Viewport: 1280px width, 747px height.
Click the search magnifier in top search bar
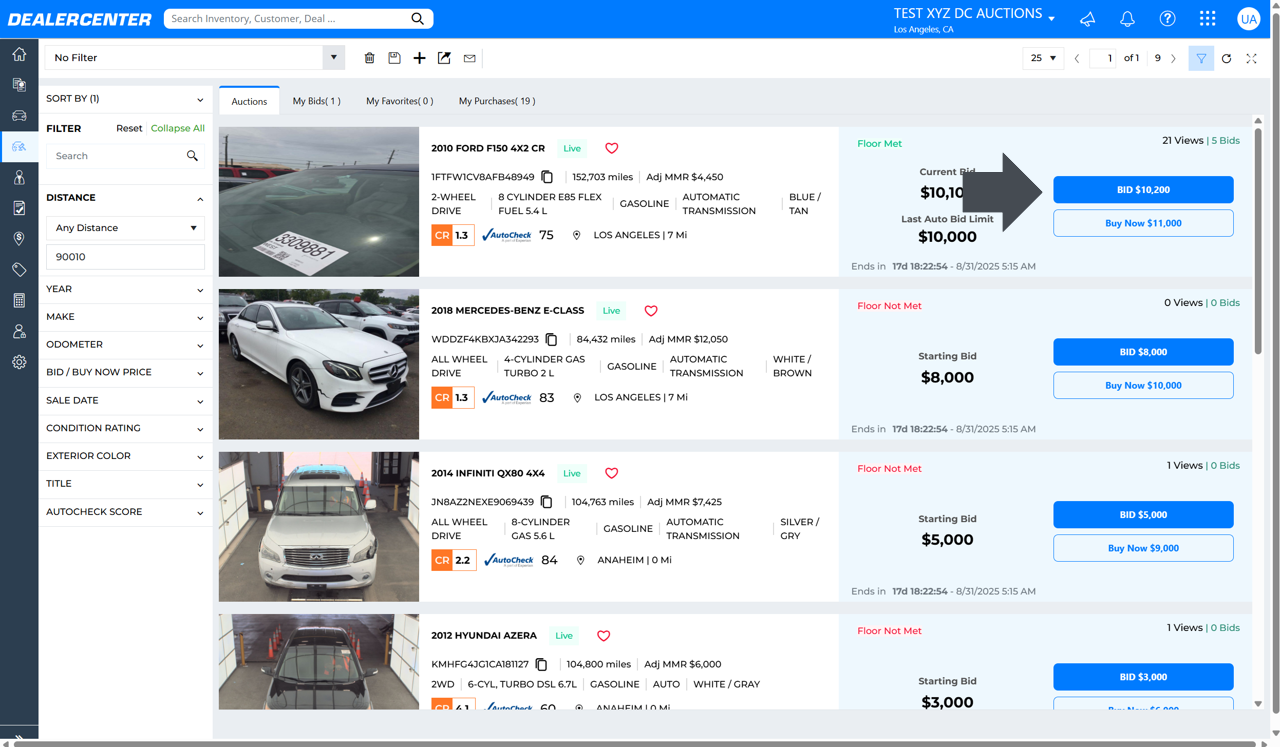coord(417,18)
